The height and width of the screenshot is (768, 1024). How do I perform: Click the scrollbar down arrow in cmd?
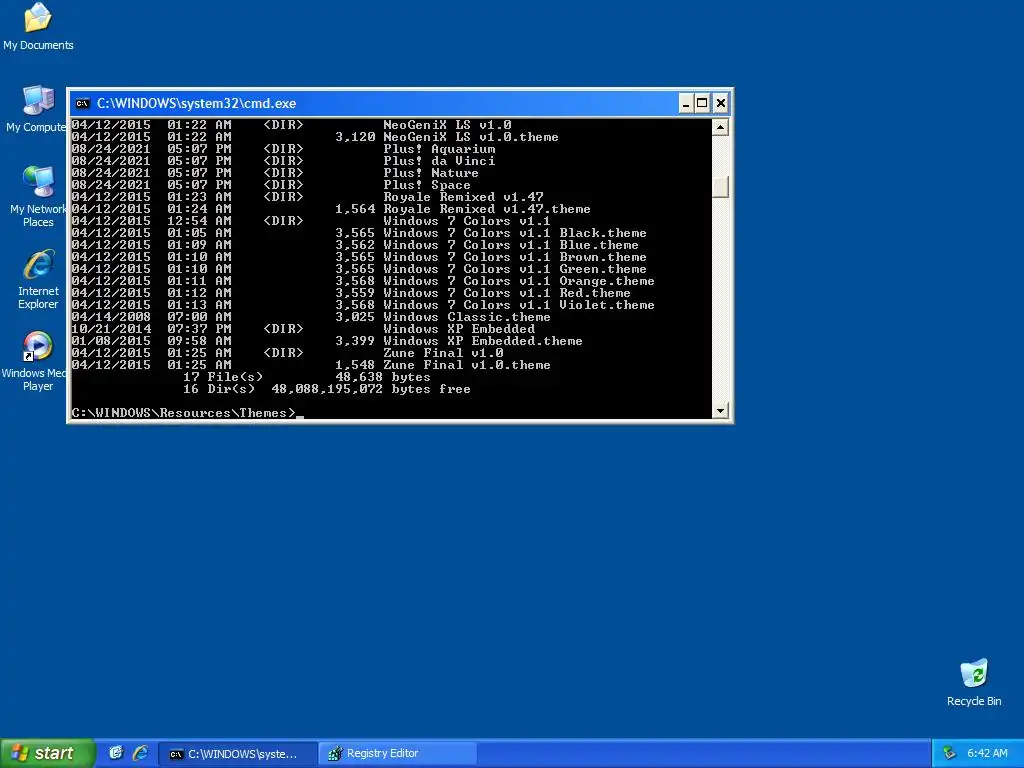(x=720, y=411)
